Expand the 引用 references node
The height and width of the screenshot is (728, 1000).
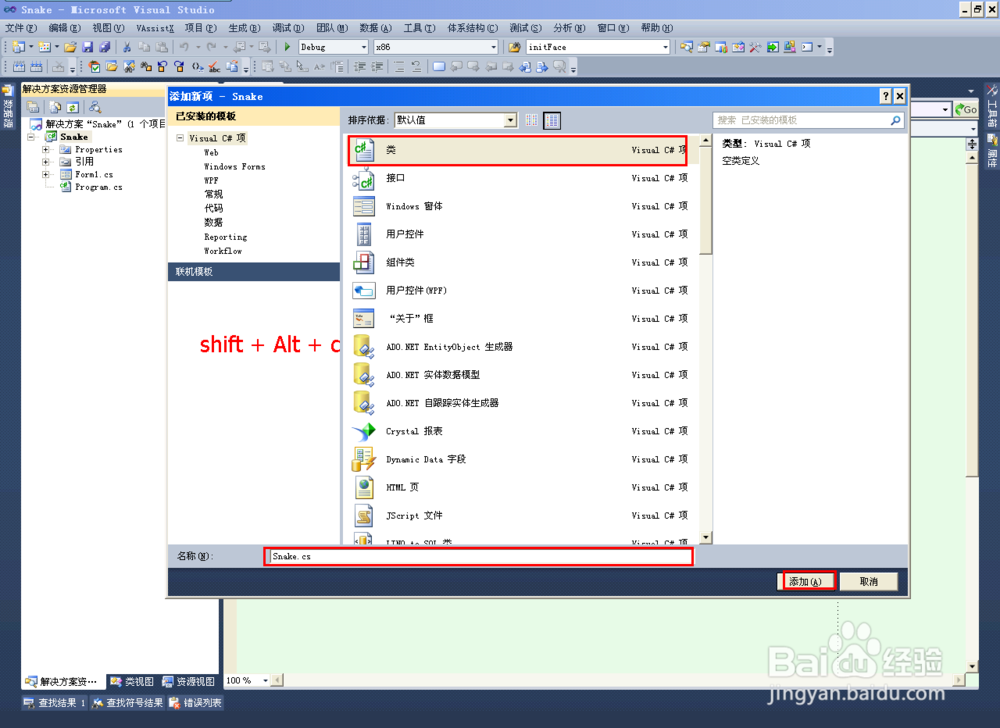[x=46, y=162]
